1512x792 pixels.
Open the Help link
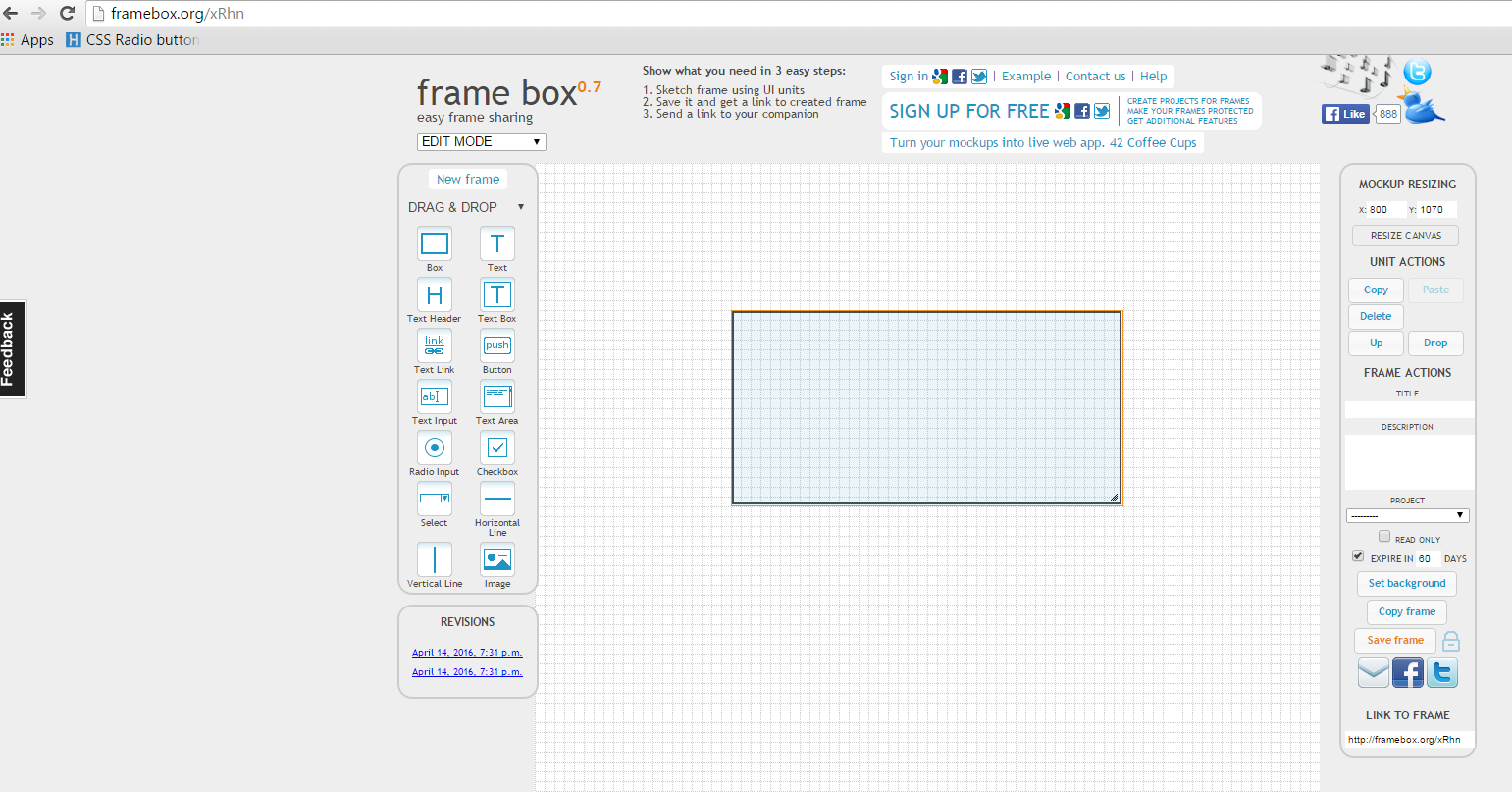click(x=1153, y=76)
